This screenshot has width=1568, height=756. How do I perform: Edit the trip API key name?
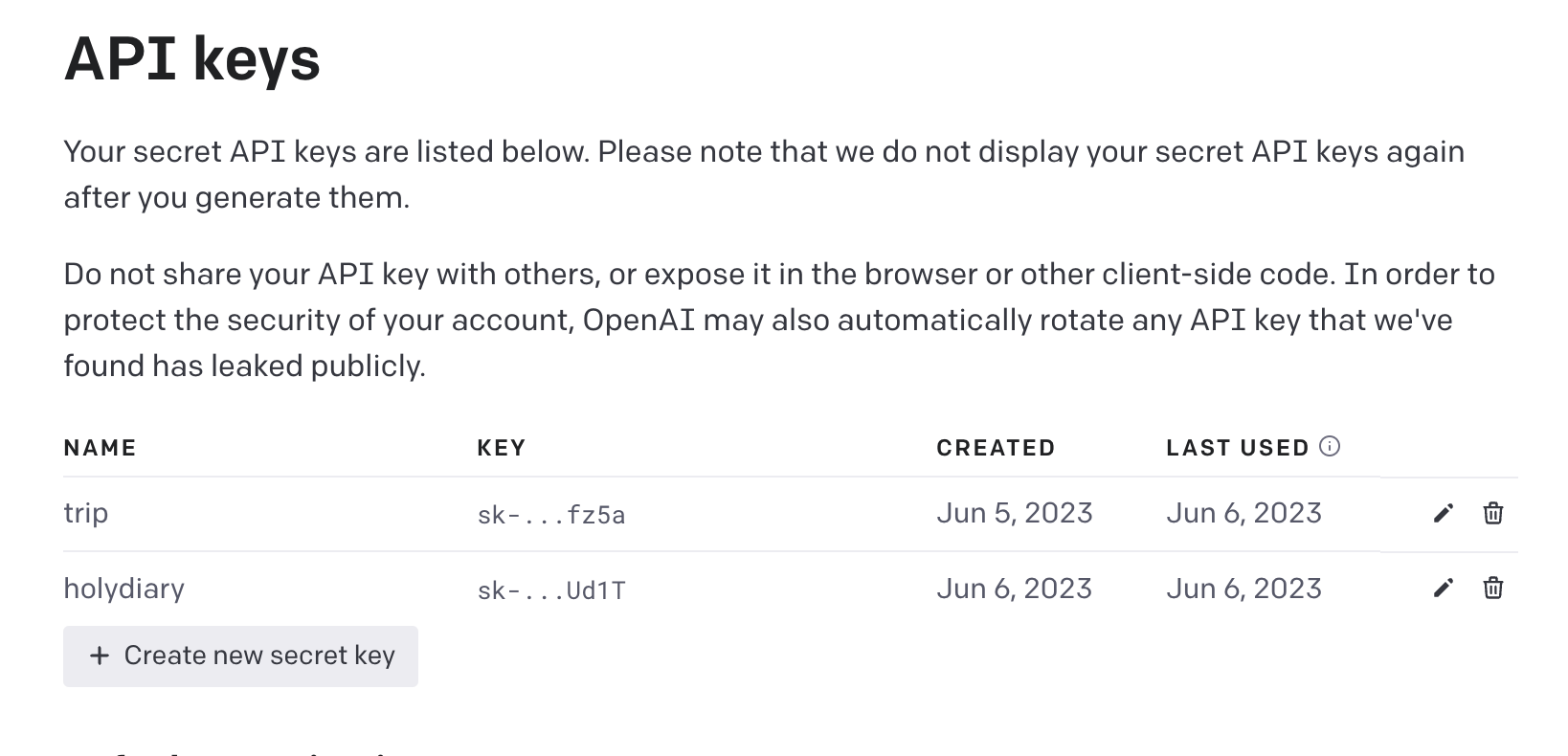(x=1443, y=514)
